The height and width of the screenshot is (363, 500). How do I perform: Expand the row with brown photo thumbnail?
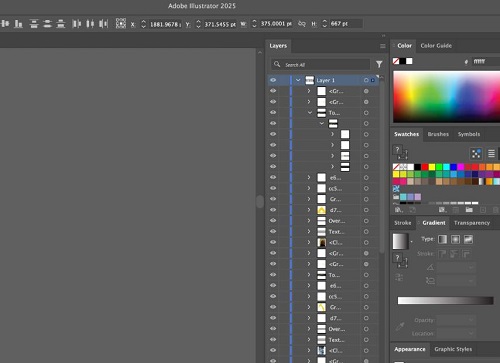[309, 242]
